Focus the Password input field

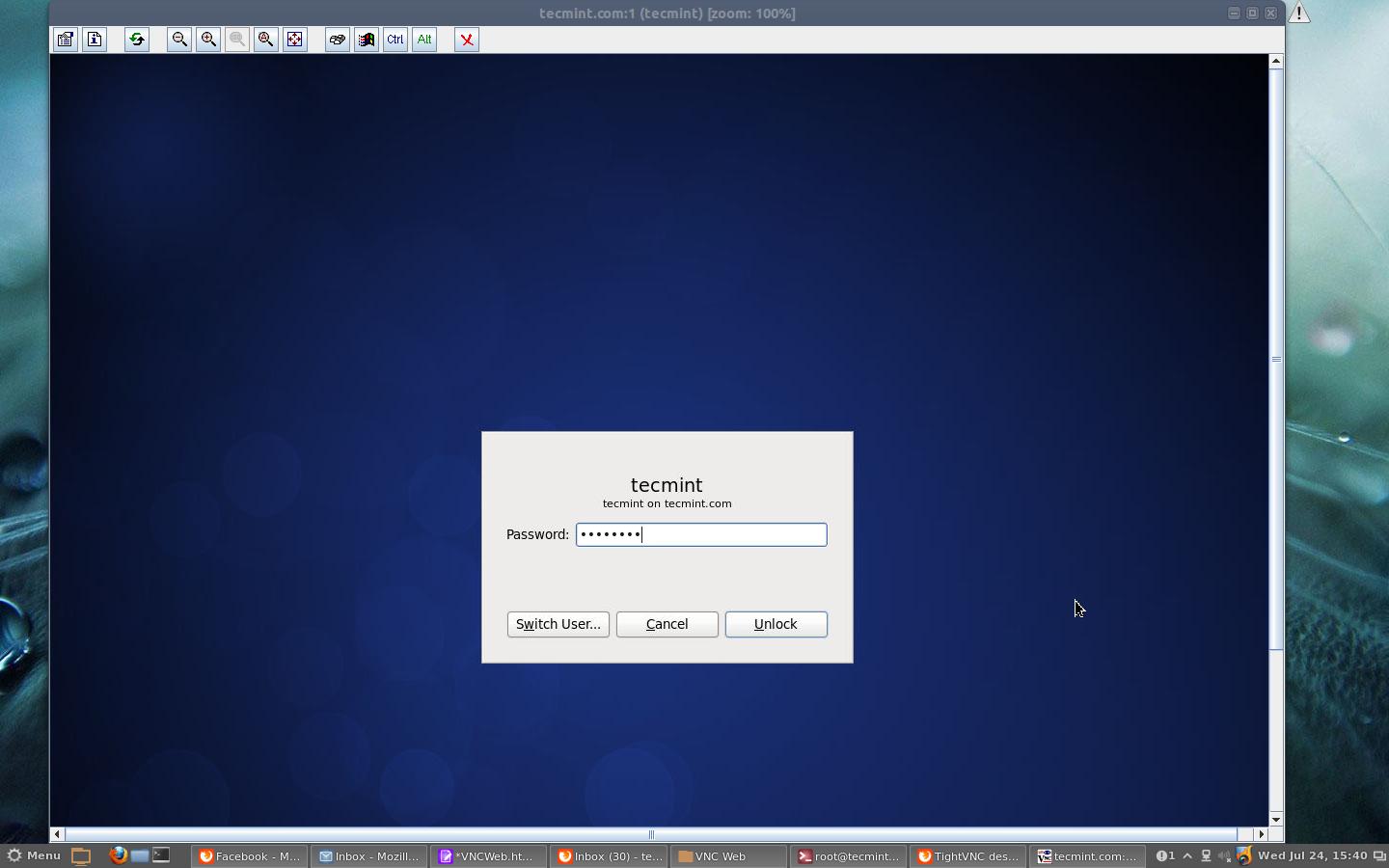(x=701, y=534)
